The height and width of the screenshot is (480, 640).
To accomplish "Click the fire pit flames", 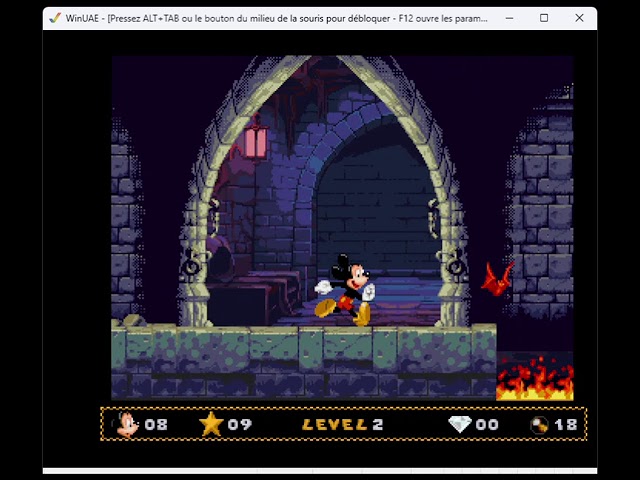I will [x=535, y=378].
